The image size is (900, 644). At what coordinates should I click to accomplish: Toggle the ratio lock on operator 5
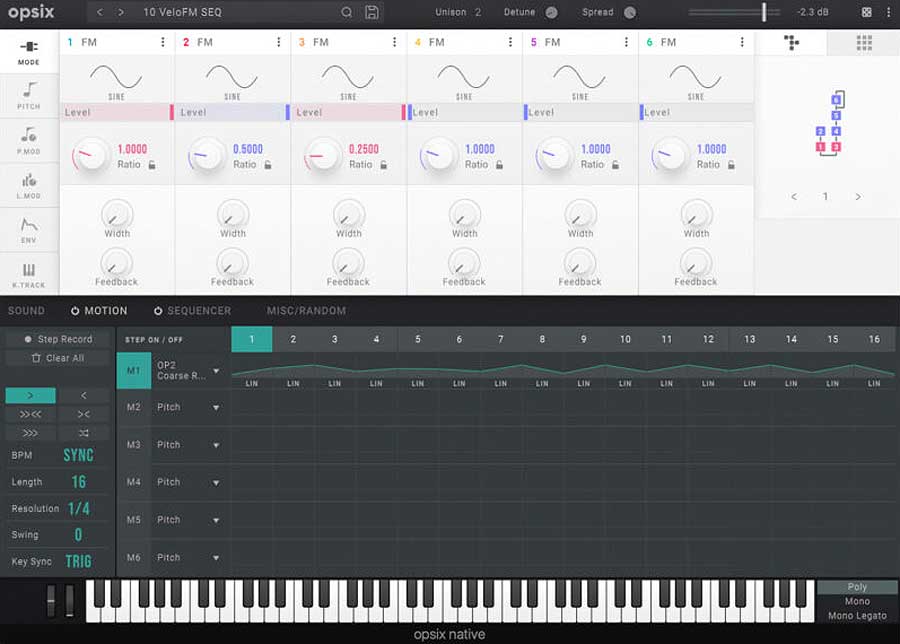(x=616, y=165)
